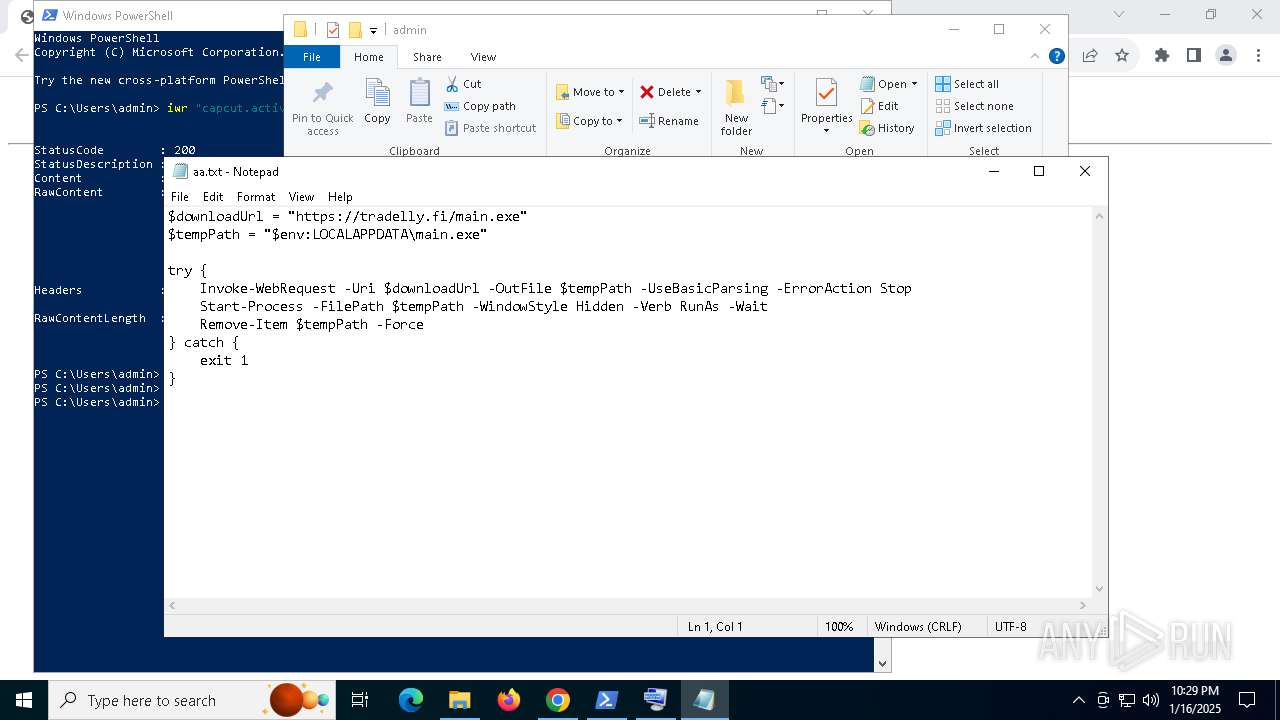Open Notepad's Edit menu
Image resolution: width=1280 pixels, height=720 pixels.
tap(213, 197)
